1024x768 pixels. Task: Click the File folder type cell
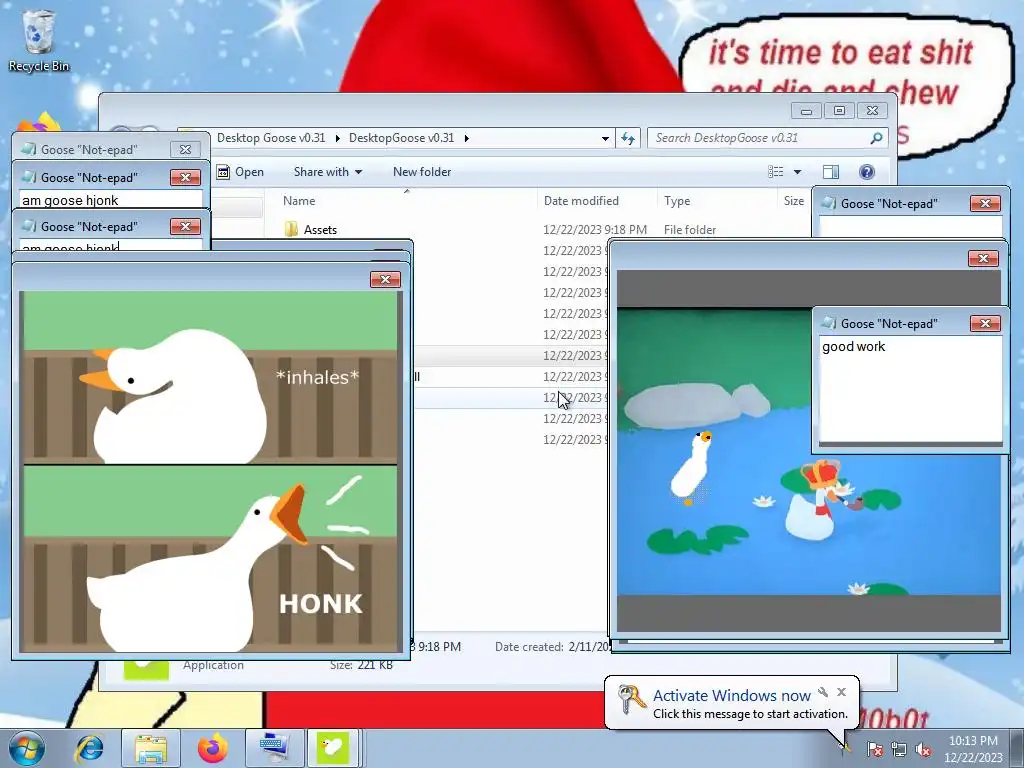(x=690, y=230)
